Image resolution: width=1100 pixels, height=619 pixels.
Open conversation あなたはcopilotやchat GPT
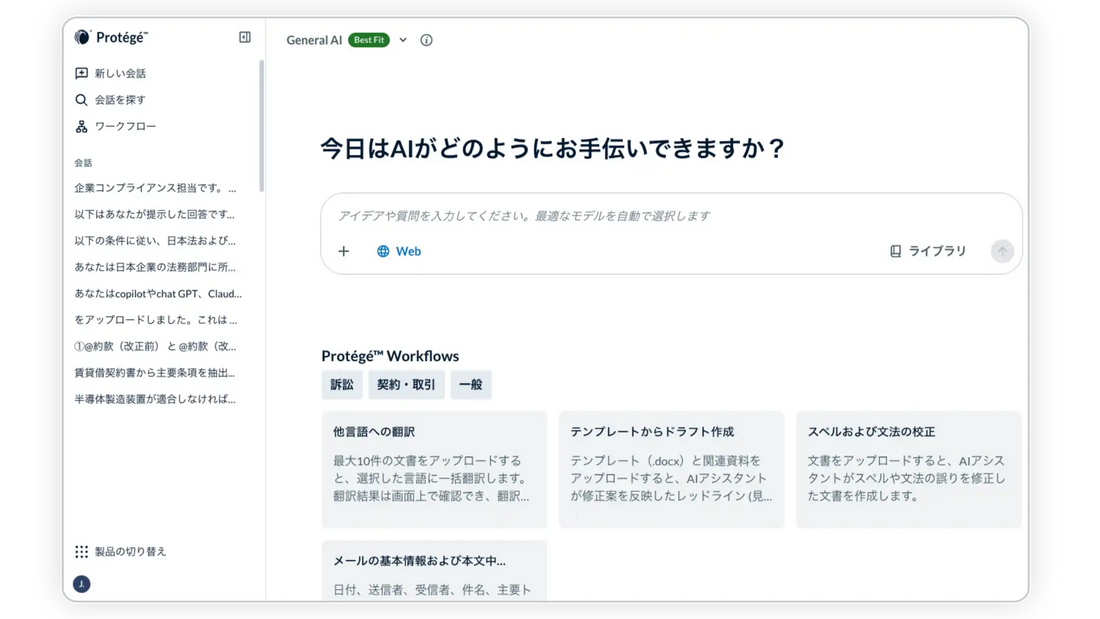(x=158, y=294)
